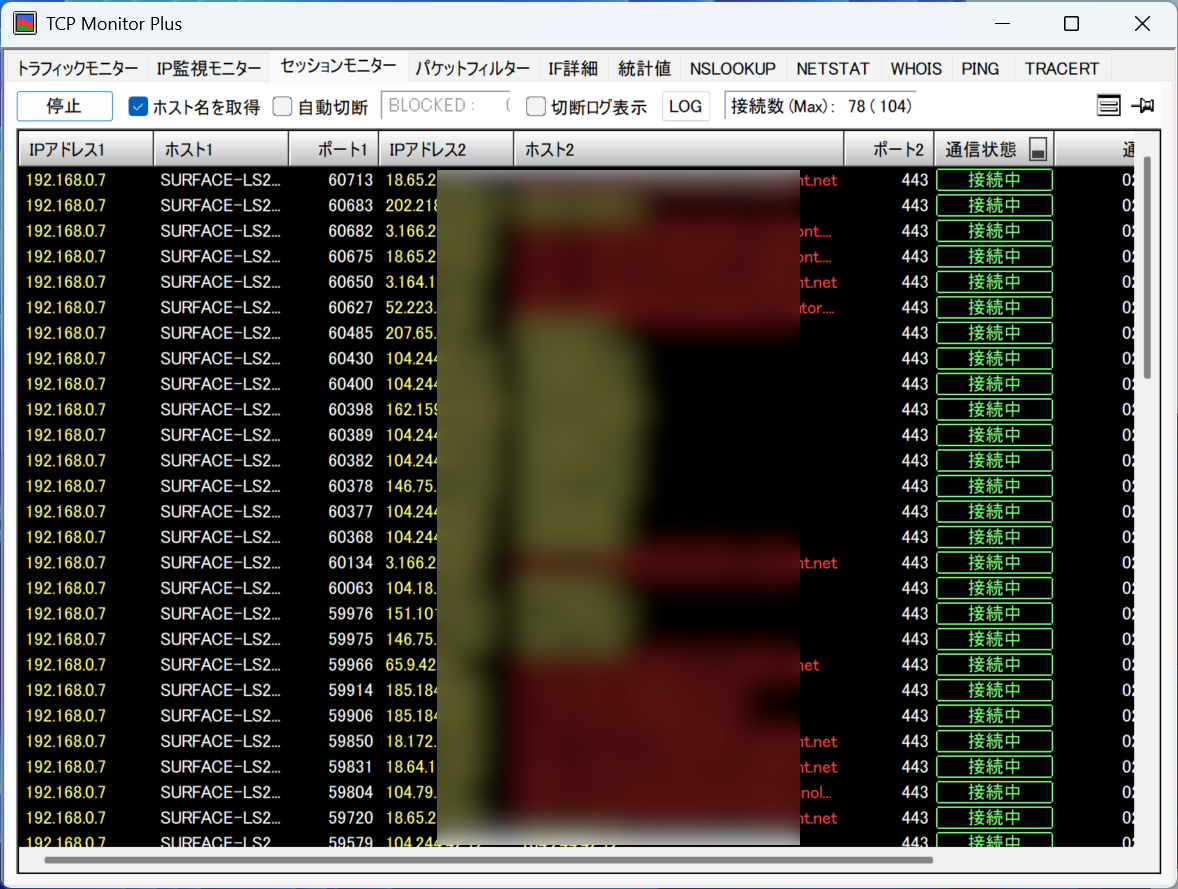
Task: Sort by ホスト2 column header
Action: pos(679,150)
